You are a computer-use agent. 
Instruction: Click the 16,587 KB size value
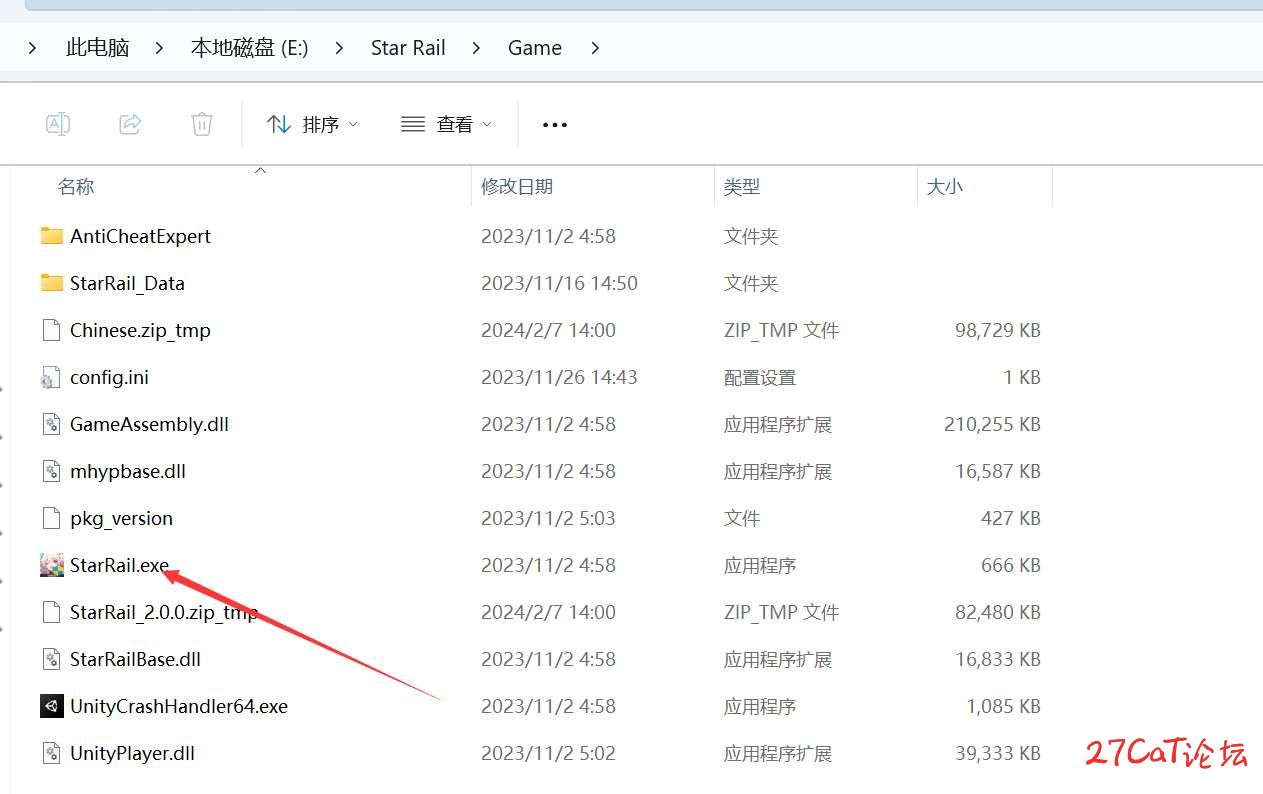point(998,471)
